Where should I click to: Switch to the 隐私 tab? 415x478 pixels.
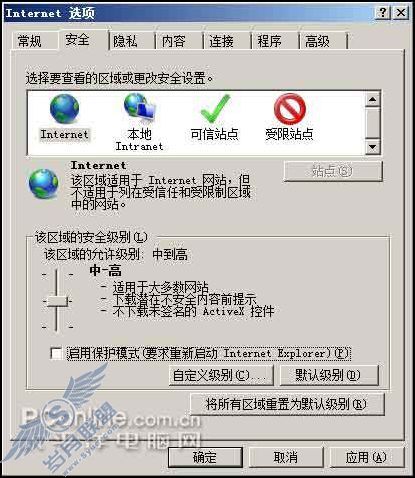click(125, 41)
